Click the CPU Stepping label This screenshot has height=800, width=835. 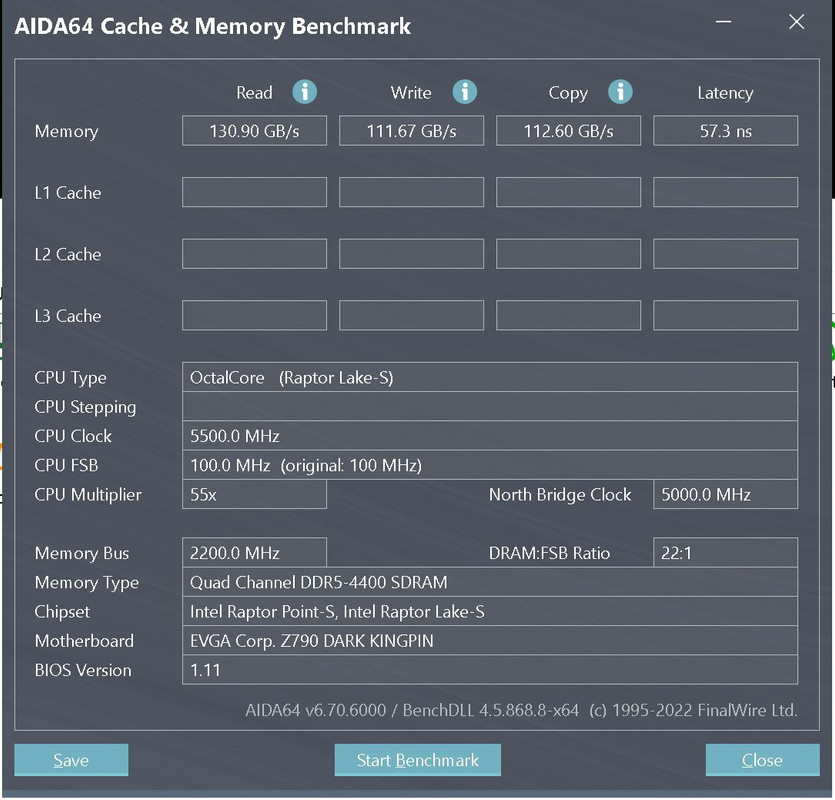85,407
